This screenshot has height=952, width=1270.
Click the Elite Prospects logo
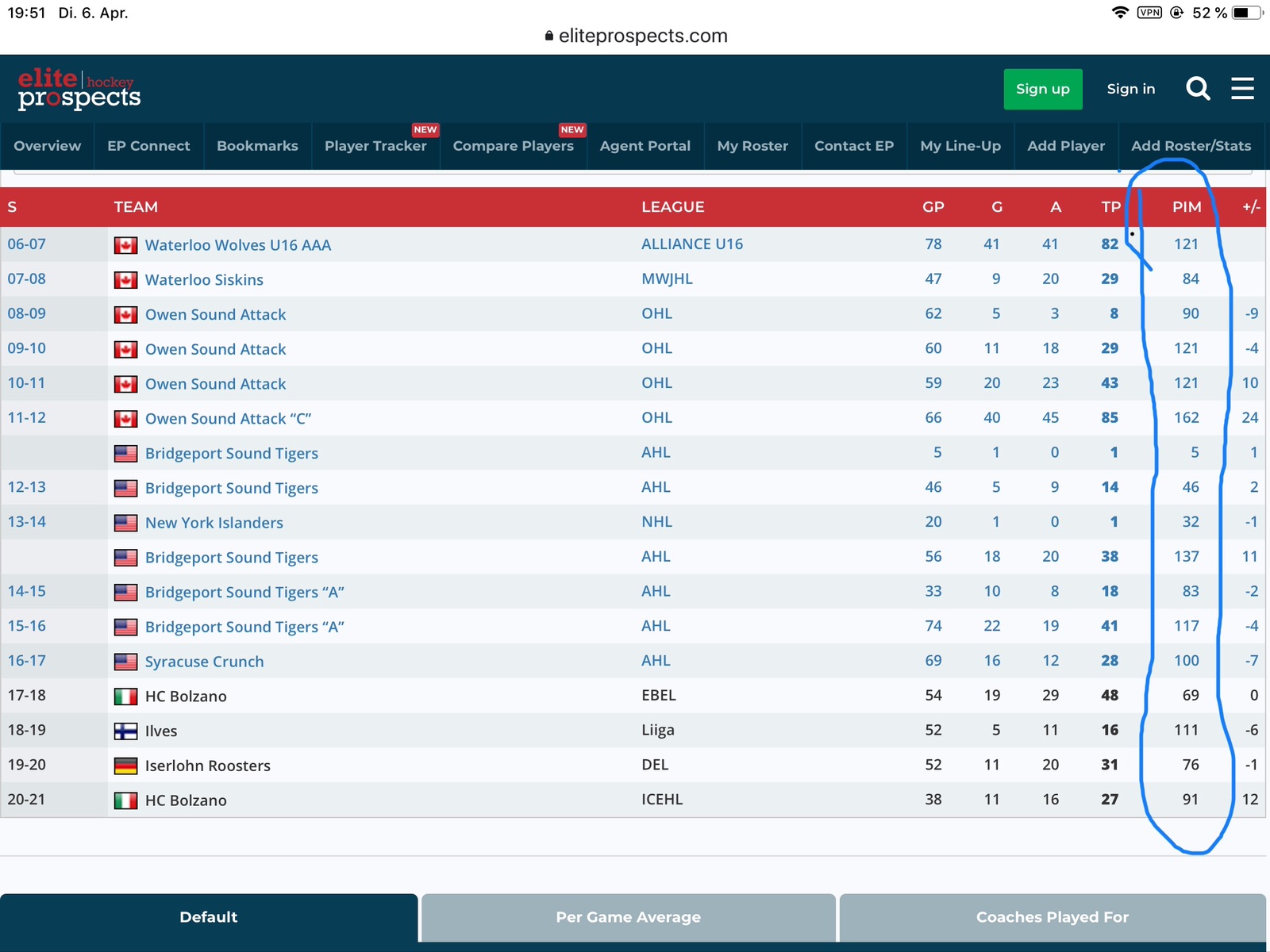[x=79, y=89]
